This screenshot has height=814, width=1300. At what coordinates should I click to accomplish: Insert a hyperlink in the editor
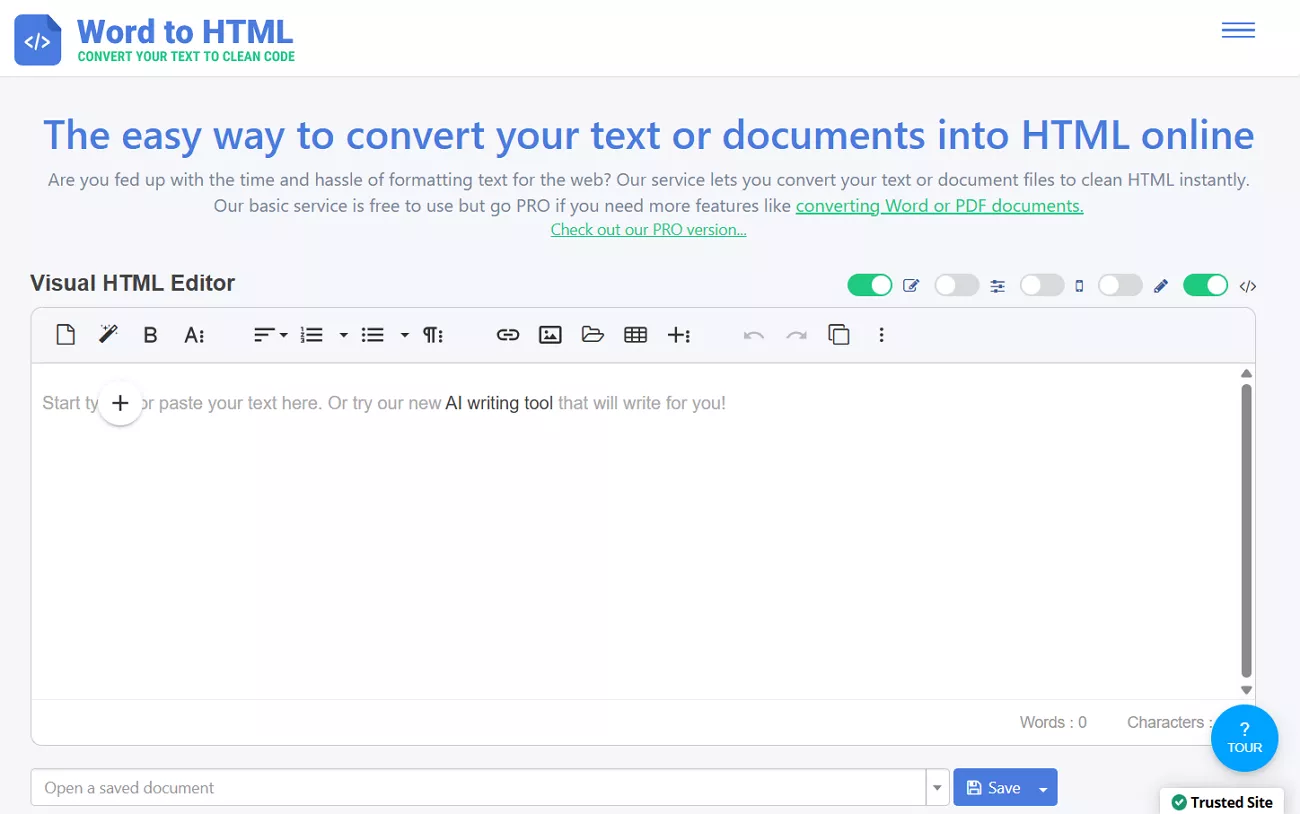coord(508,334)
